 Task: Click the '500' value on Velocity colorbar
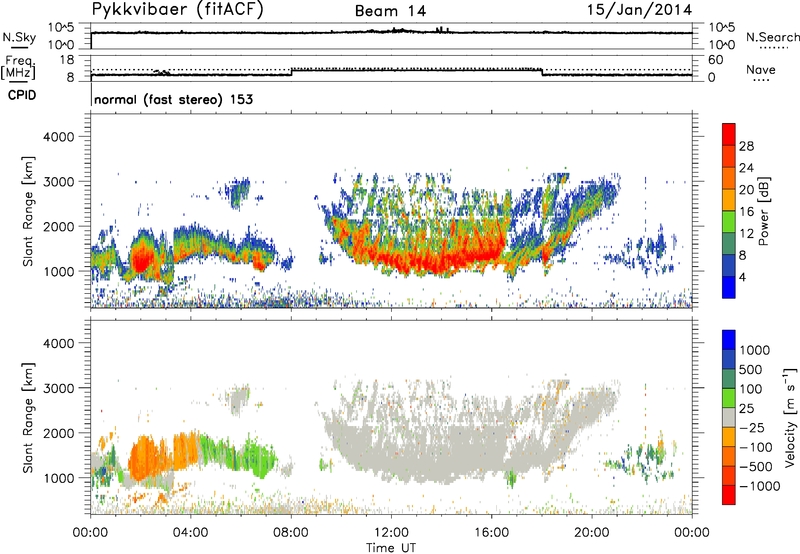pyautogui.click(x=751, y=369)
